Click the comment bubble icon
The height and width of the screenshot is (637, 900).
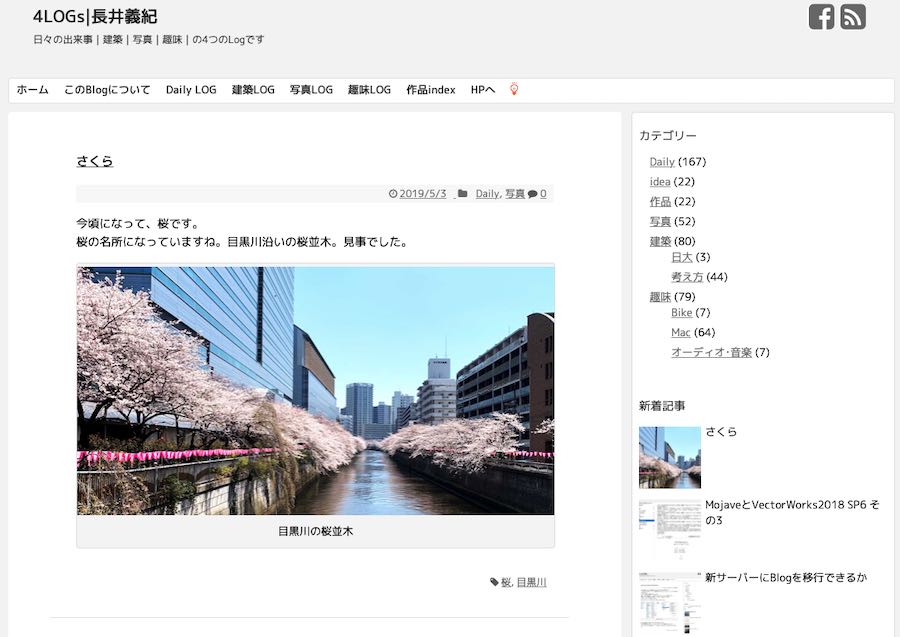[533, 194]
